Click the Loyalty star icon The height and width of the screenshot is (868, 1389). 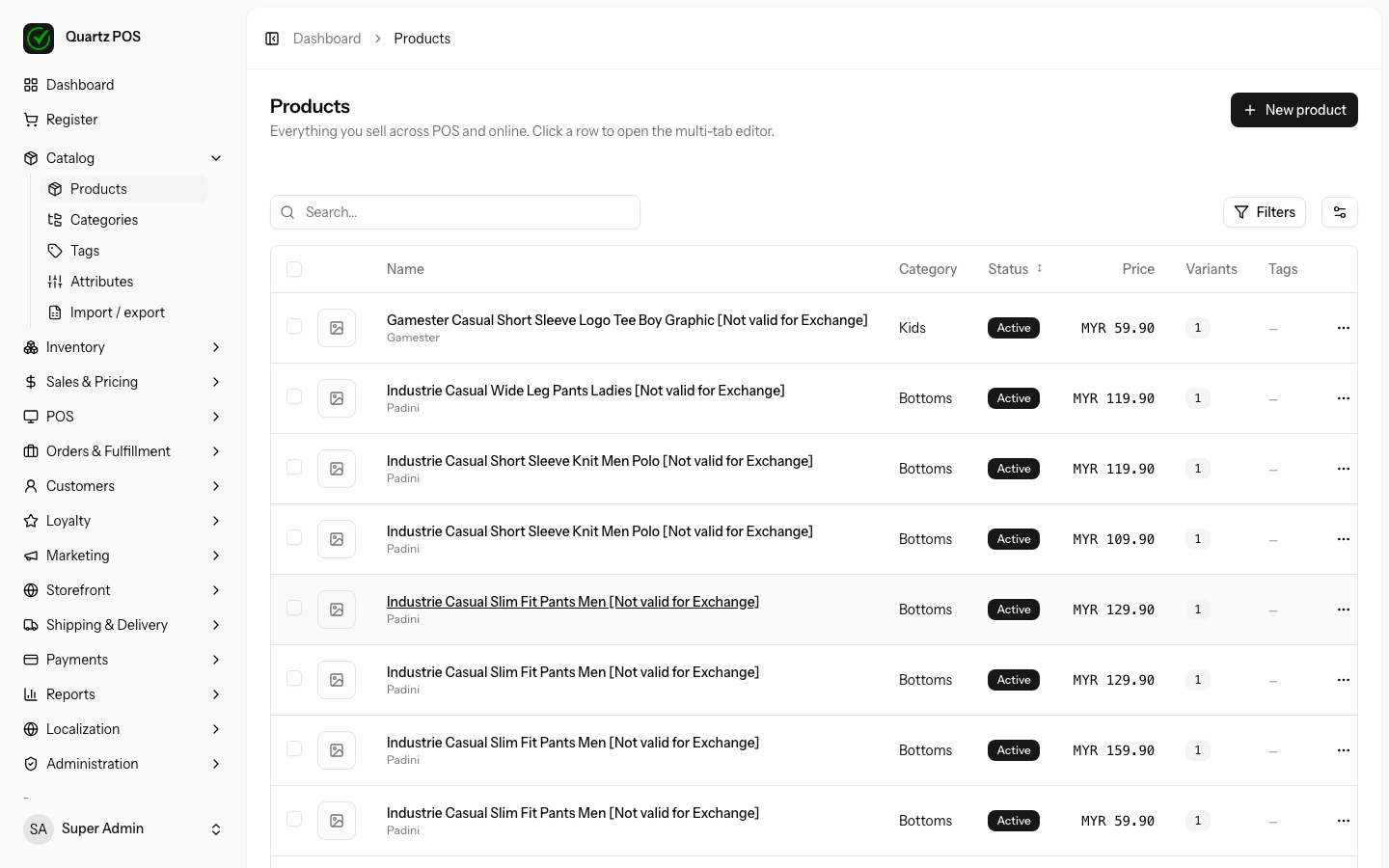pos(31,521)
